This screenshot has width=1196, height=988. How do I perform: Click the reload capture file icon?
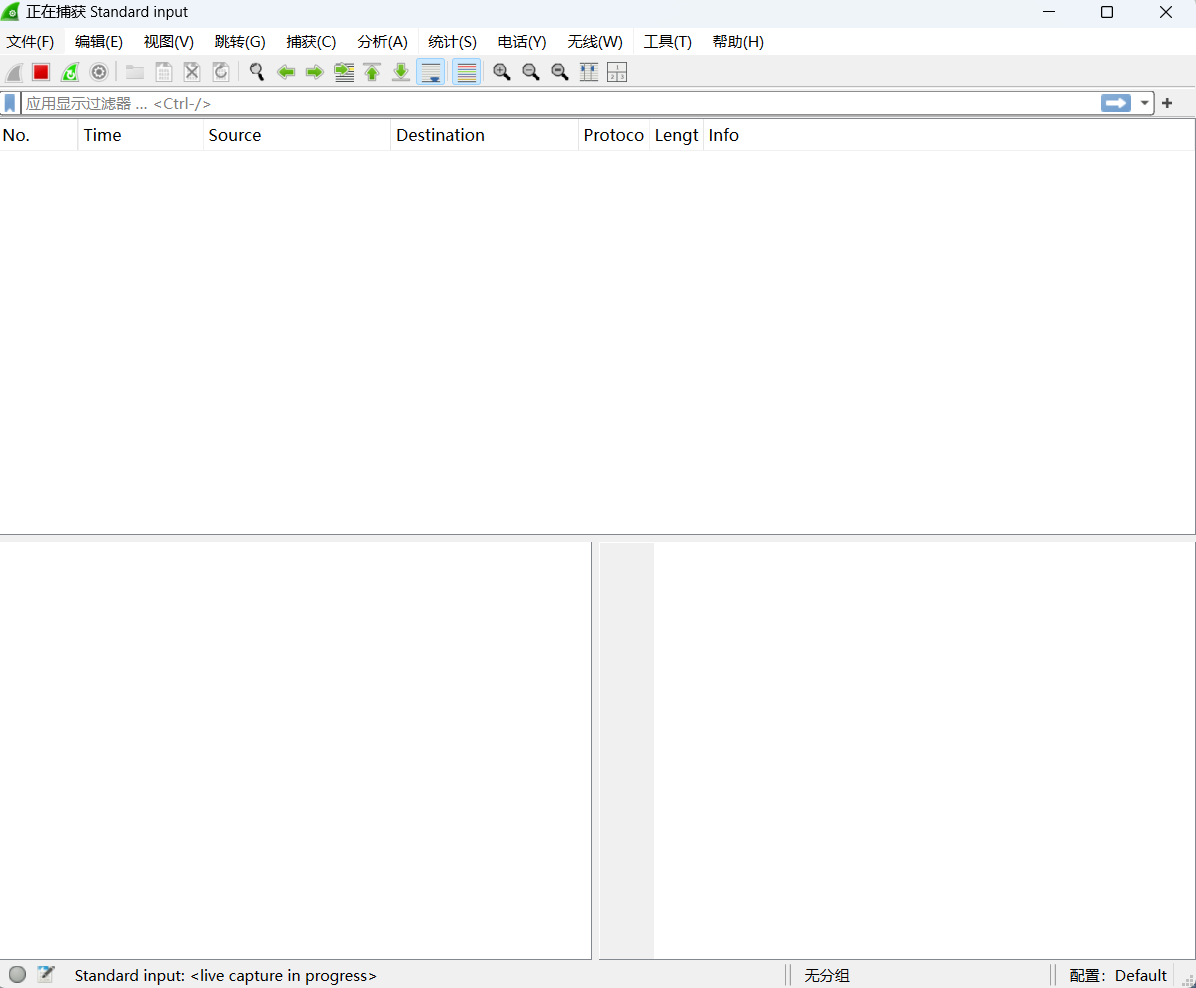[x=221, y=72]
